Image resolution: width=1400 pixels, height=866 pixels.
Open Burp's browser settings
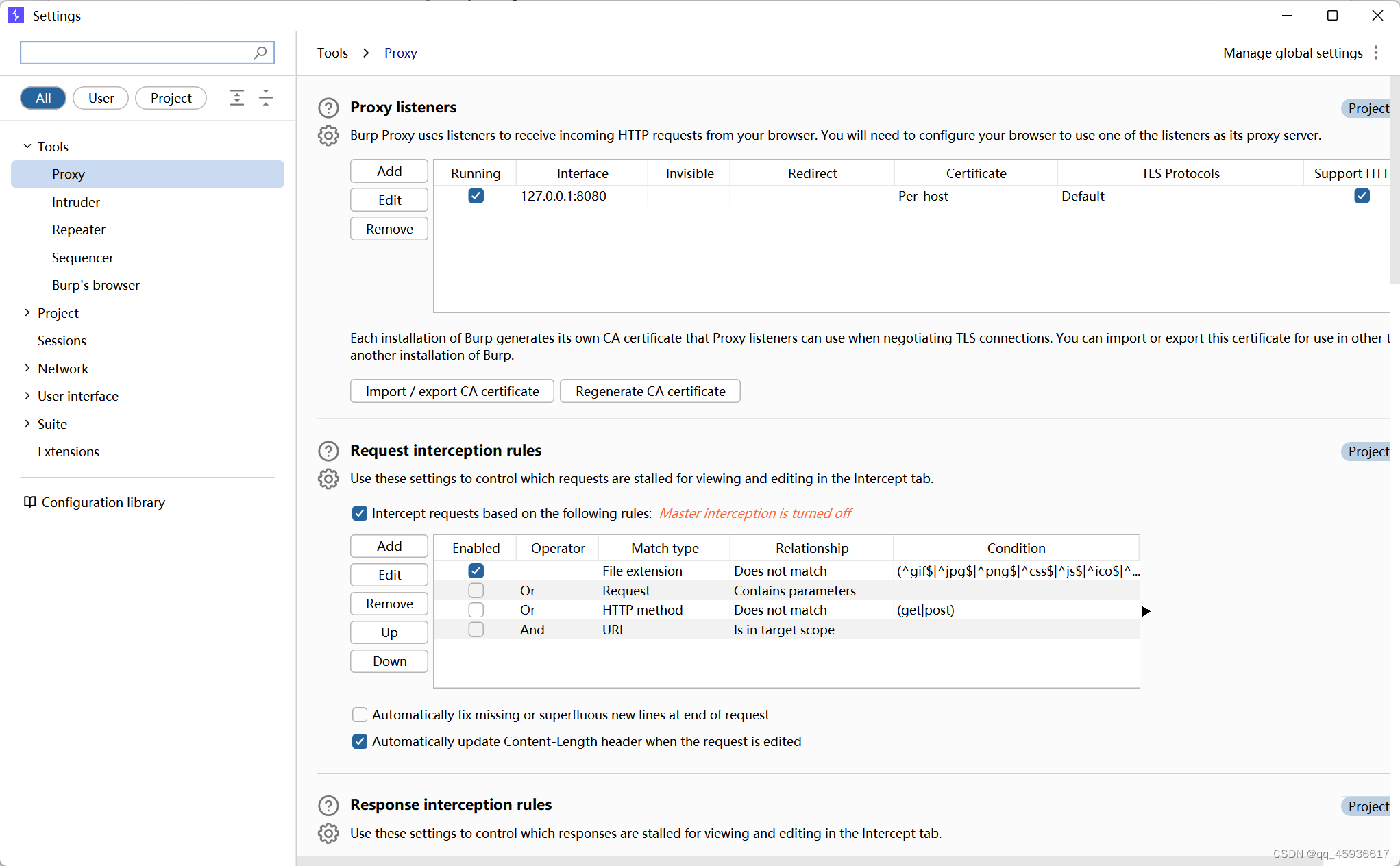tap(96, 285)
